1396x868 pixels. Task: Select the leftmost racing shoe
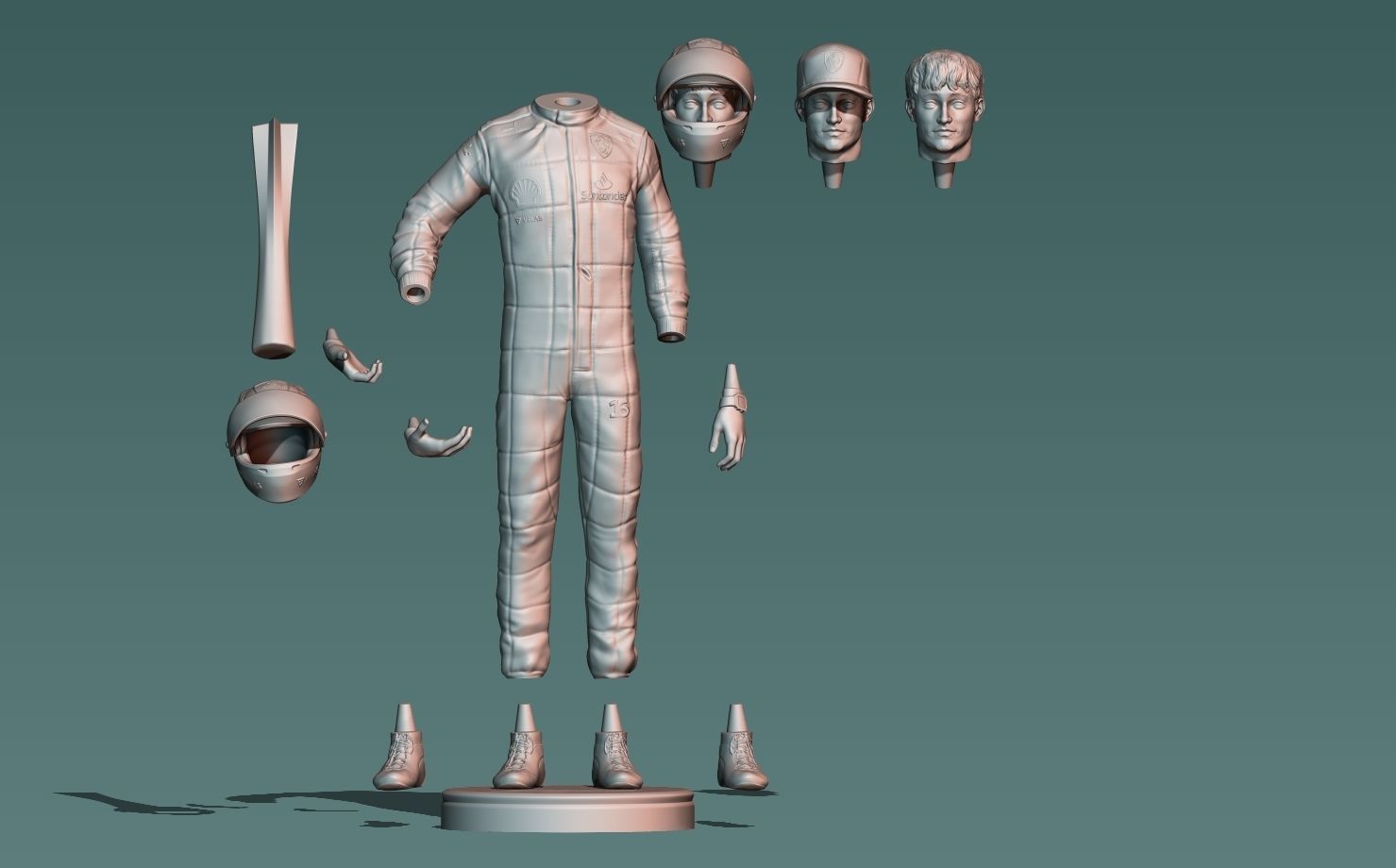399,747
